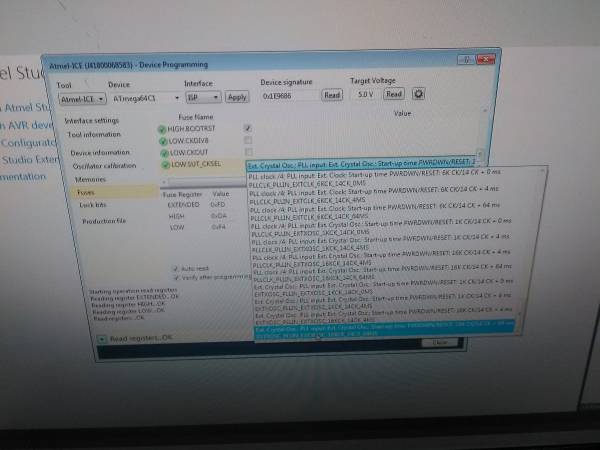
Task: Close the Device Programming dialog
Action: pos(485,59)
